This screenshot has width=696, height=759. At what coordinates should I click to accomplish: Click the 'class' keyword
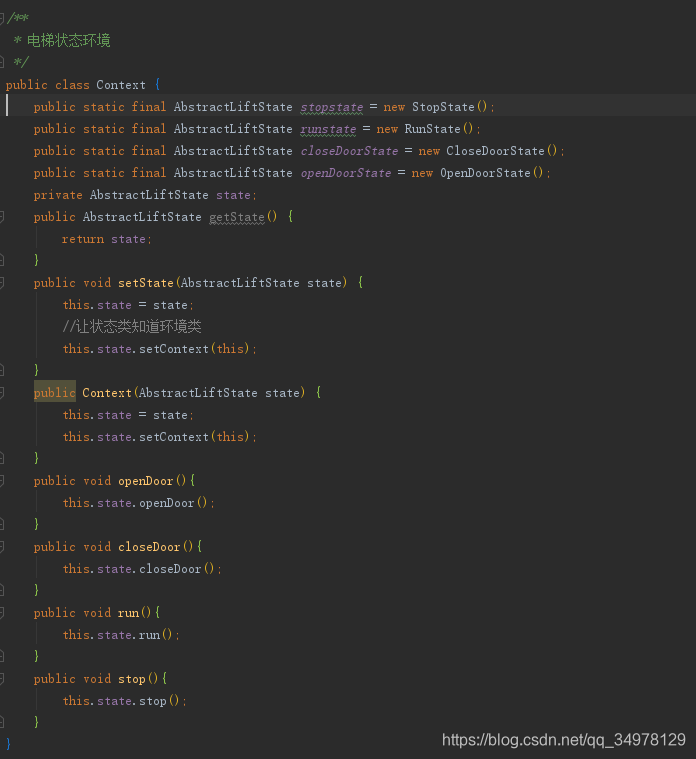pos(72,85)
